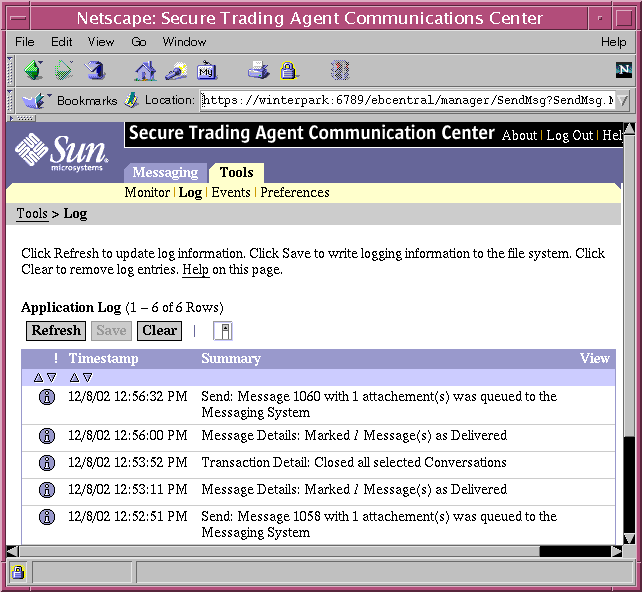Image resolution: width=642 pixels, height=592 pixels.
Task: Click the Netscape N logo icon
Action: click(624, 70)
